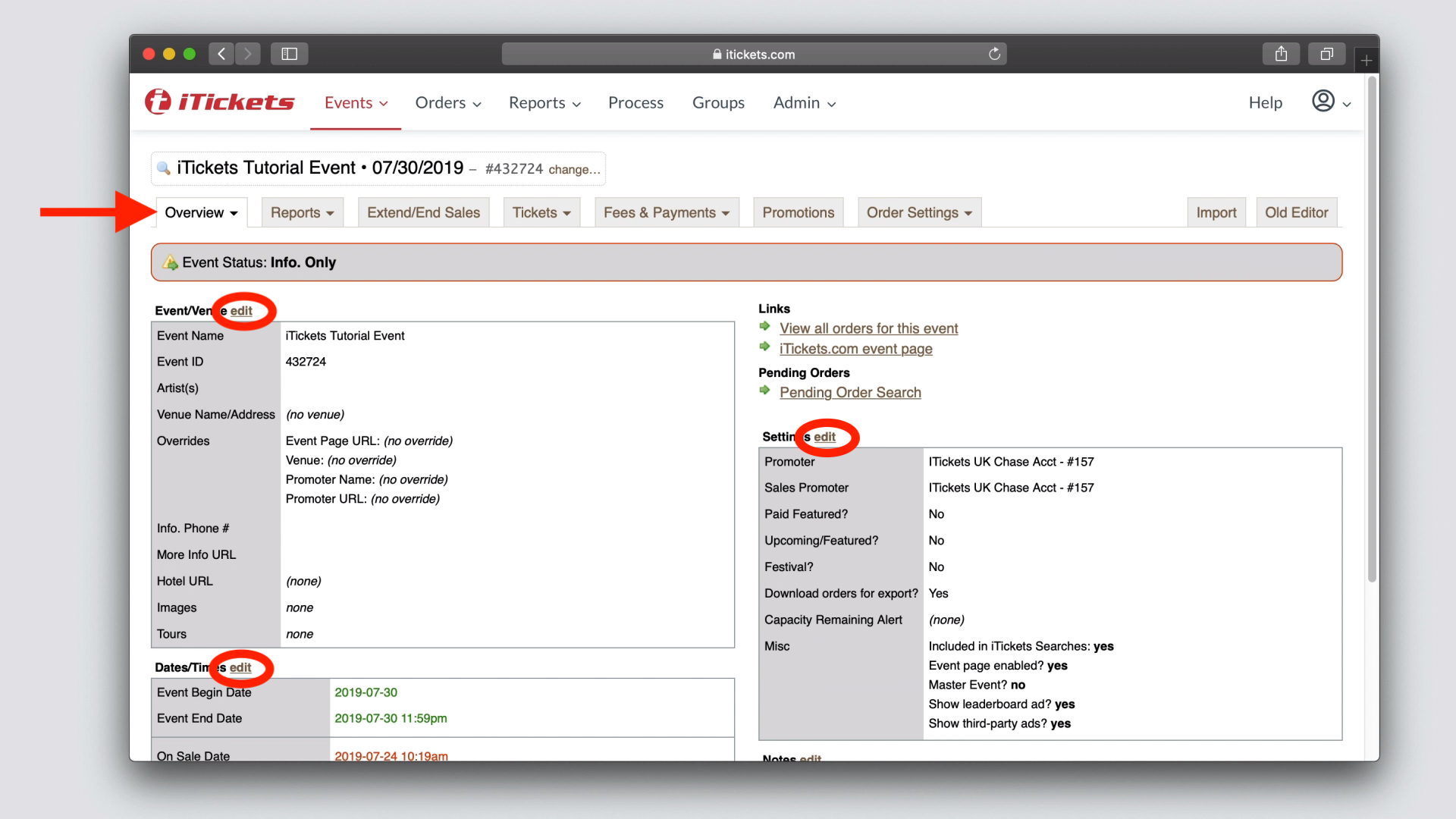Viewport: 1456px width, 819px height.
Task: Open iTickets.com event page link
Action: click(x=856, y=349)
